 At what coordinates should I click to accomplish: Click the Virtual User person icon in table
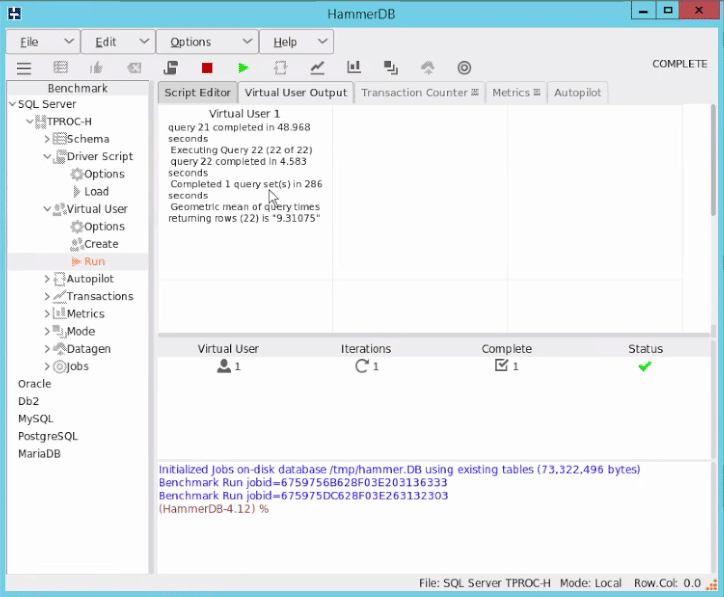coord(224,366)
